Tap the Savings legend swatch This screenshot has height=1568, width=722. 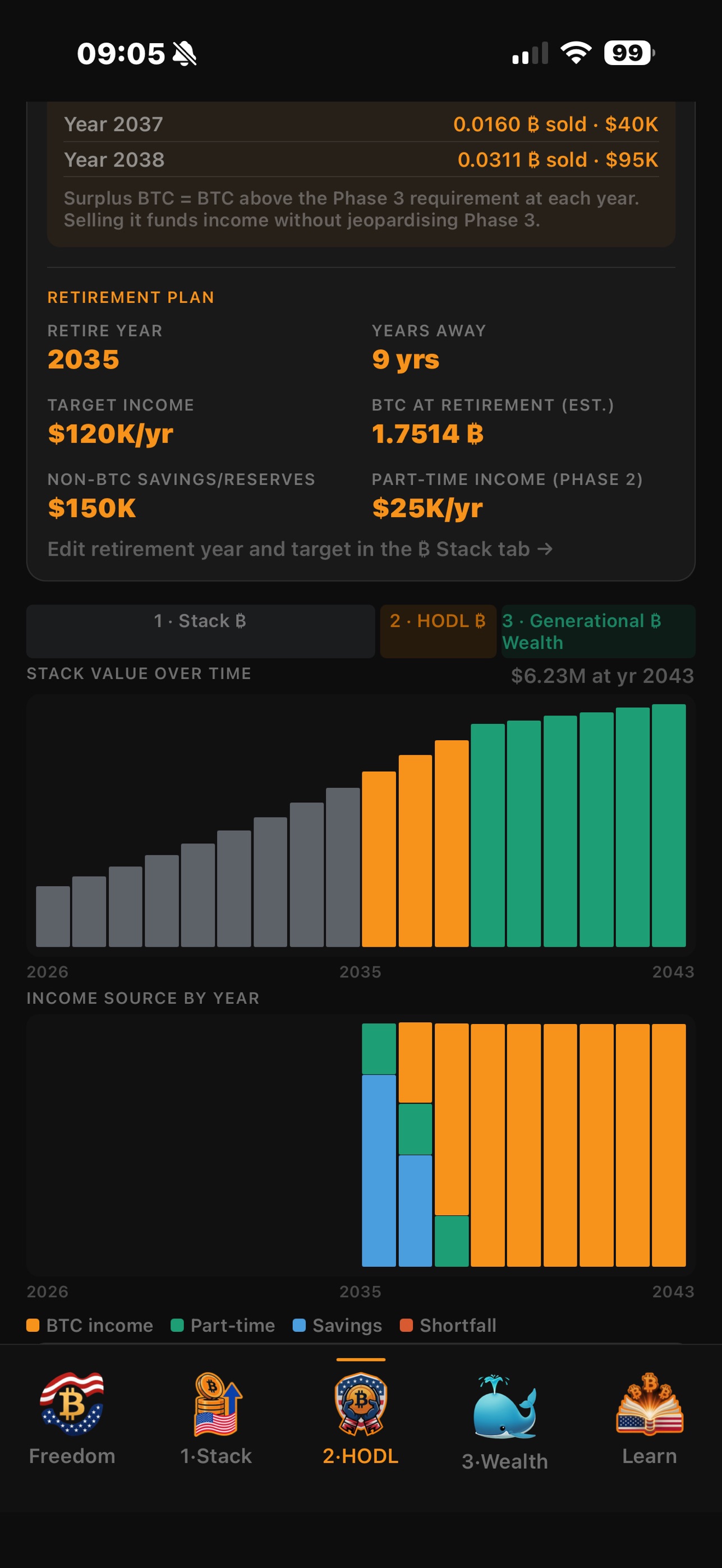click(x=299, y=1325)
